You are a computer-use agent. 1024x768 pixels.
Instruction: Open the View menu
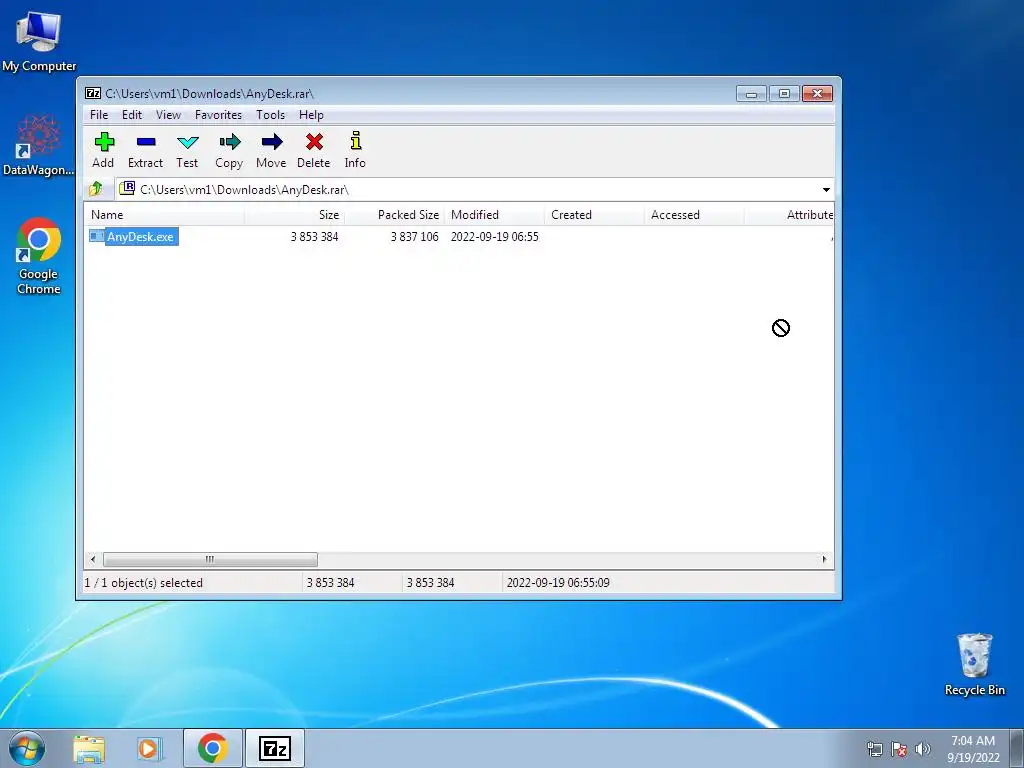168,115
